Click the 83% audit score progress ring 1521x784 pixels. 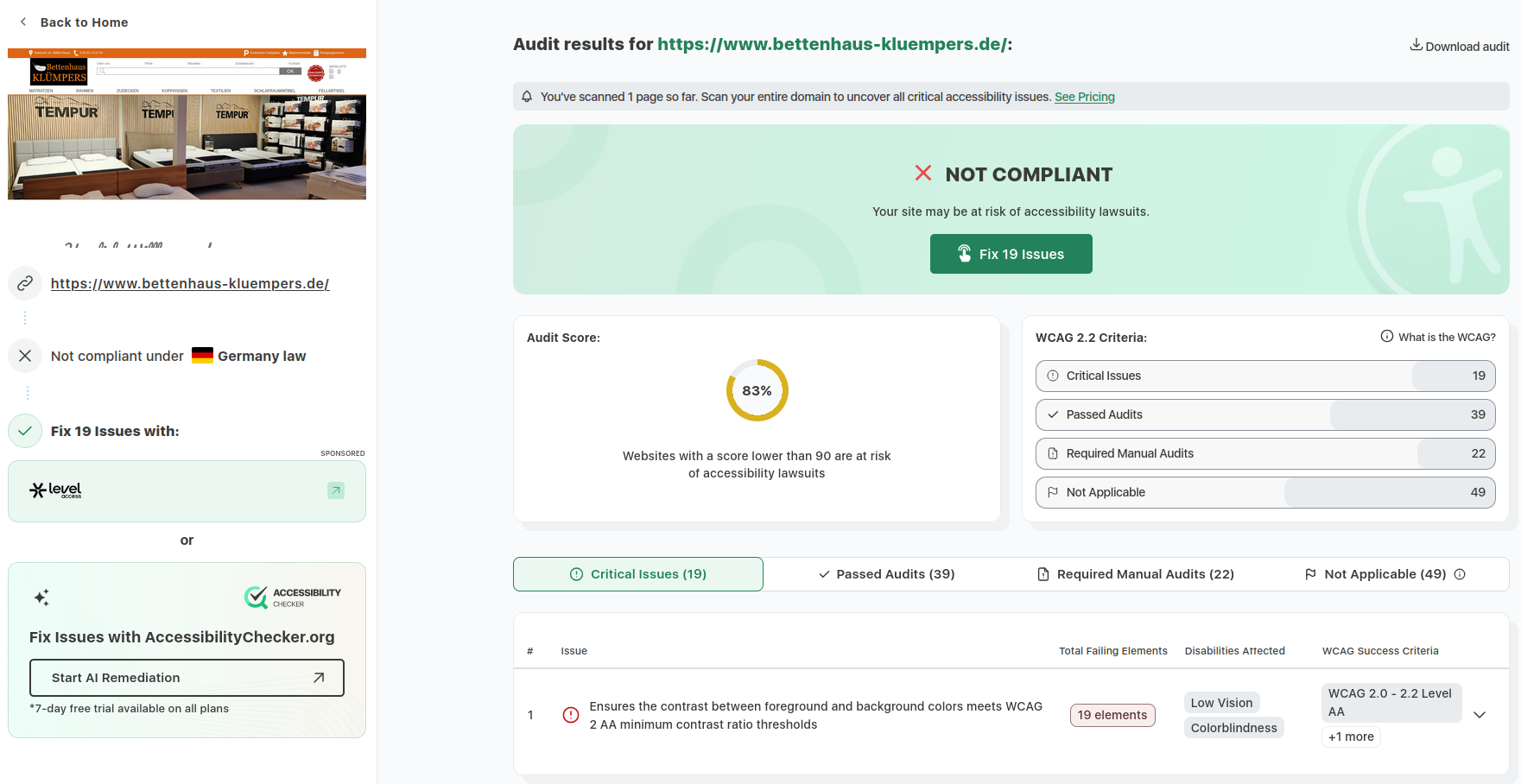[x=757, y=390]
